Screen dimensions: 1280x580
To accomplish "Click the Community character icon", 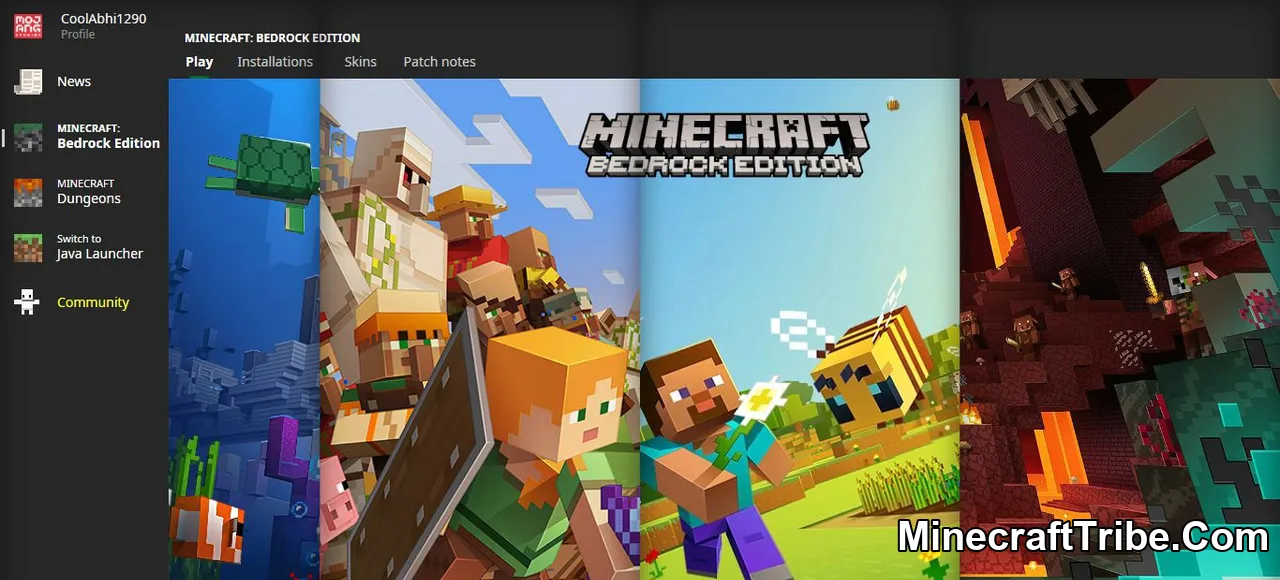I will pyautogui.click(x=27, y=302).
